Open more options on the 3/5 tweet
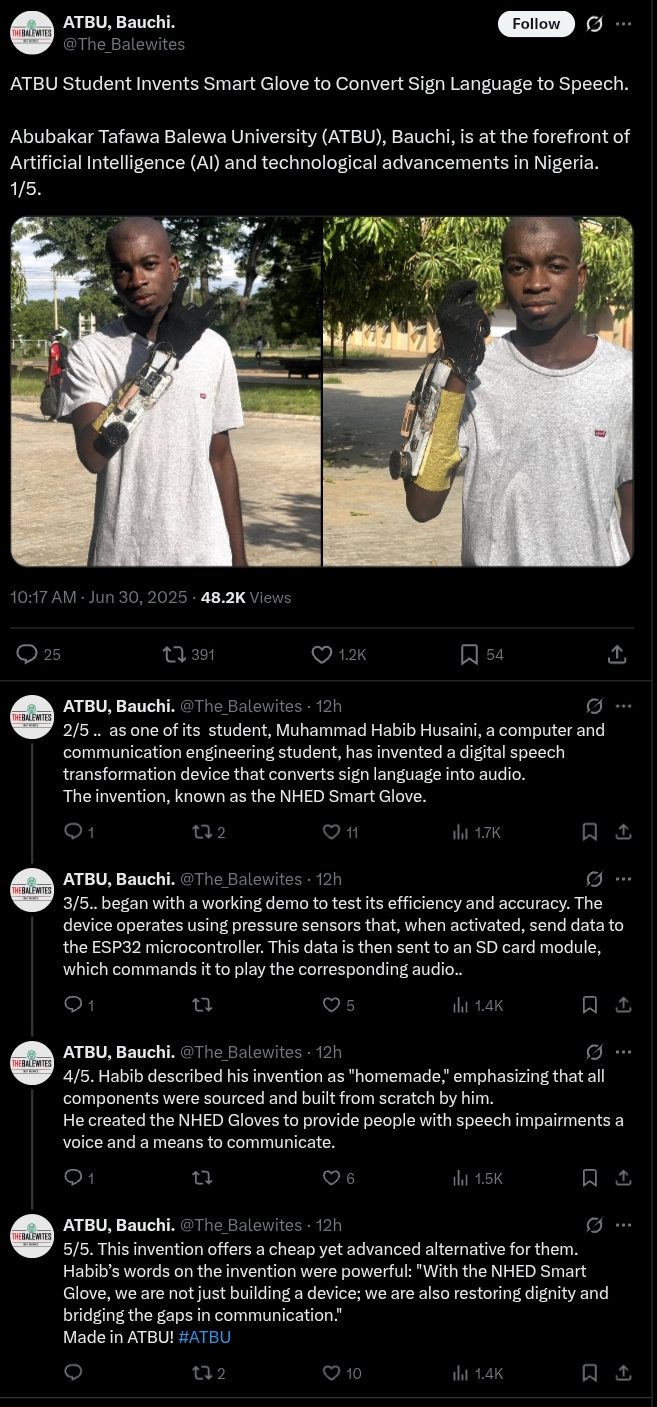This screenshot has height=1407, width=657. coord(624,879)
